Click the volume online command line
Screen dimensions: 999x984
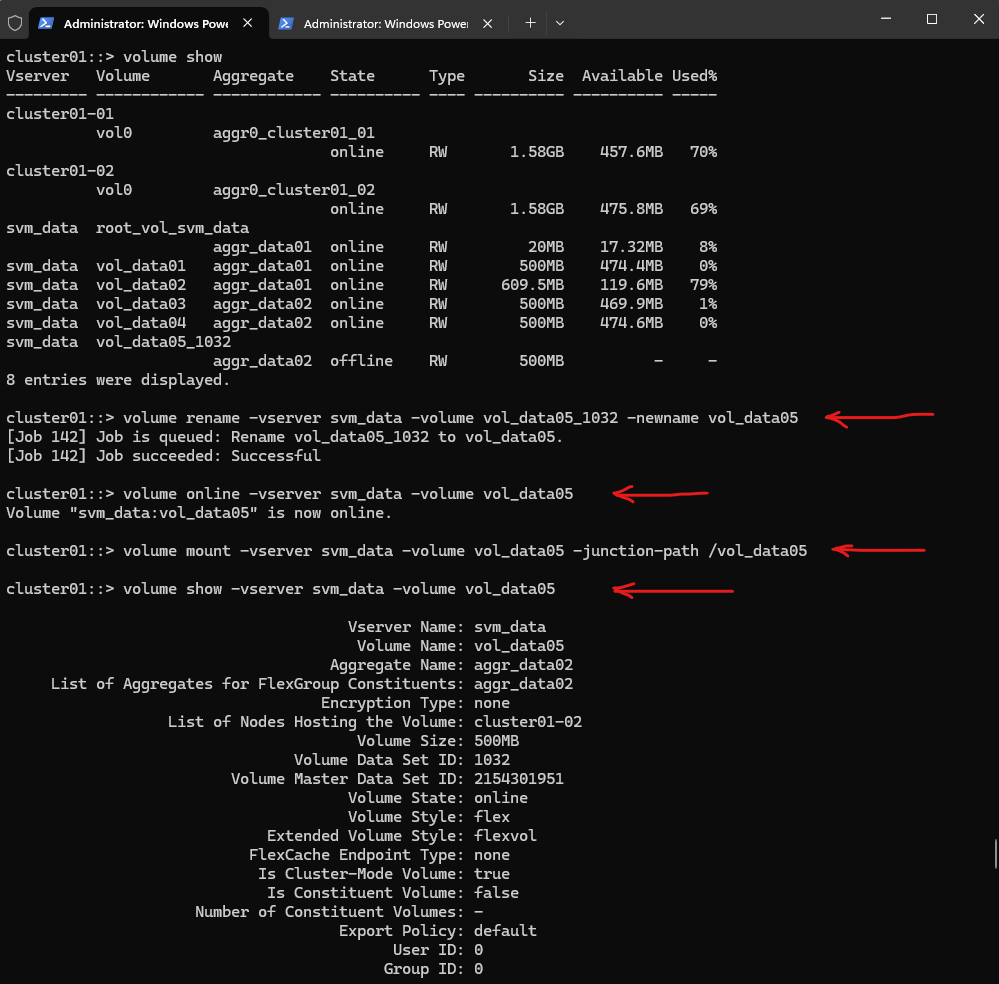click(x=348, y=494)
